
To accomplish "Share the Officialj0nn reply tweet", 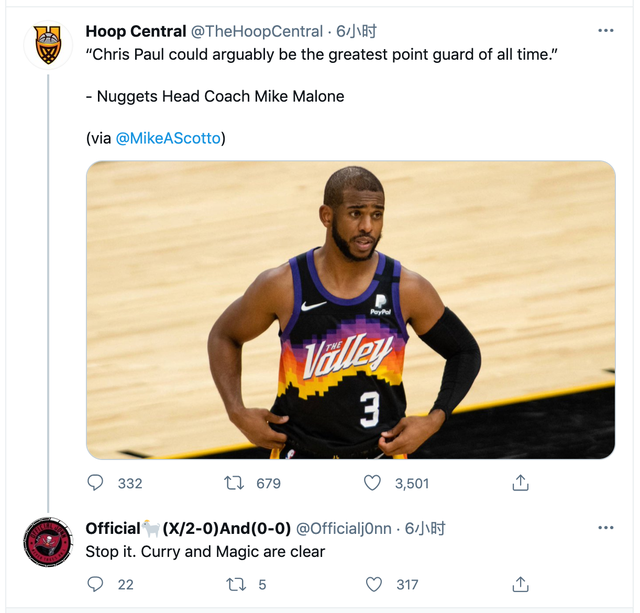I will click(x=520, y=584).
